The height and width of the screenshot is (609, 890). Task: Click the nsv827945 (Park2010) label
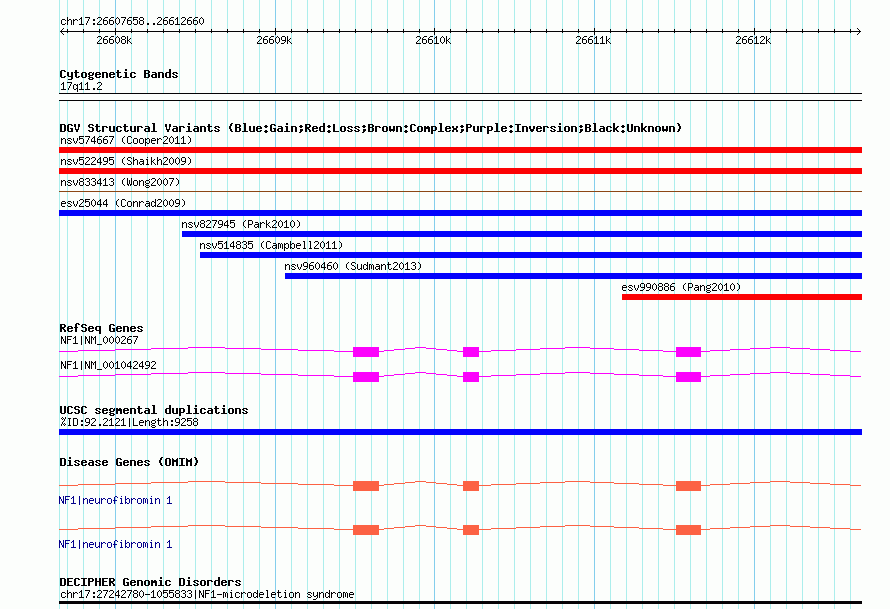point(241,224)
